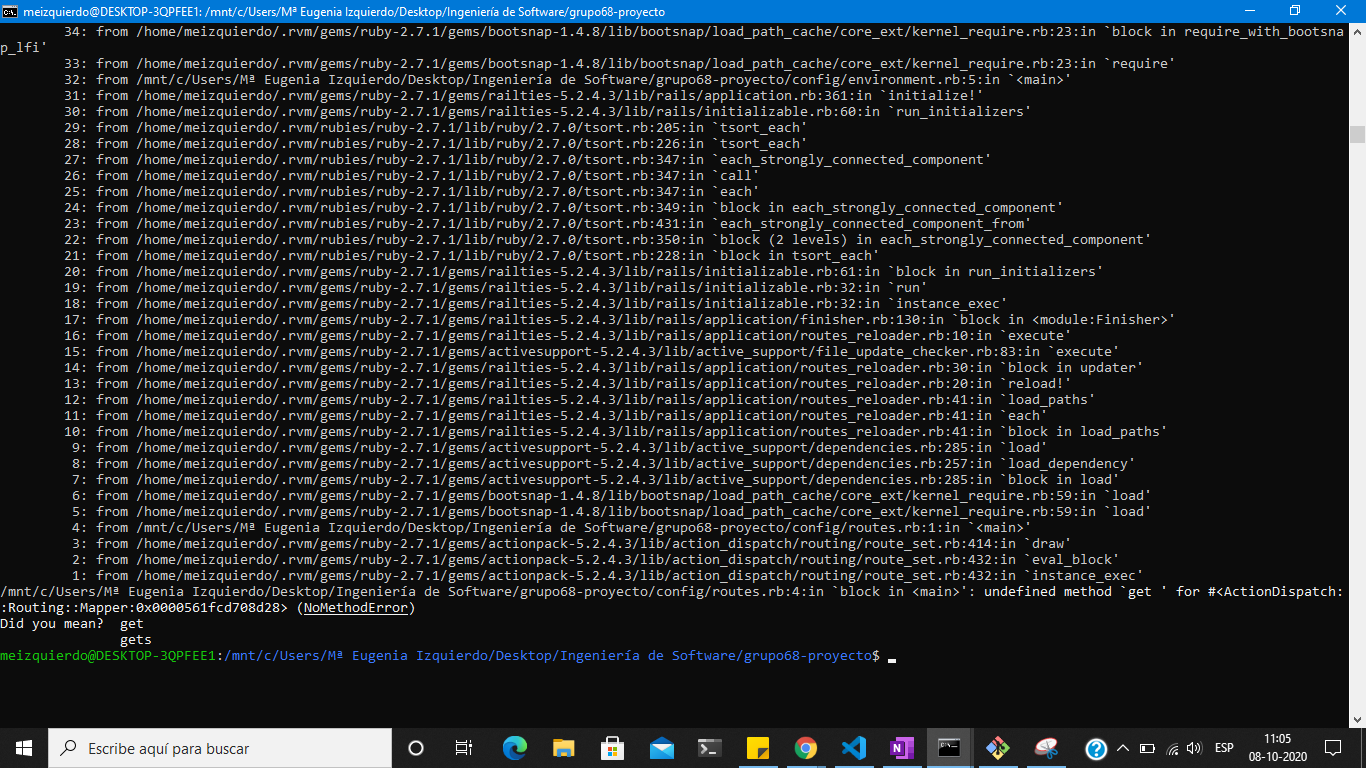This screenshot has width=1366, height=768.
Task: Expand hidden system tray icons
Action: (1123, 748)
